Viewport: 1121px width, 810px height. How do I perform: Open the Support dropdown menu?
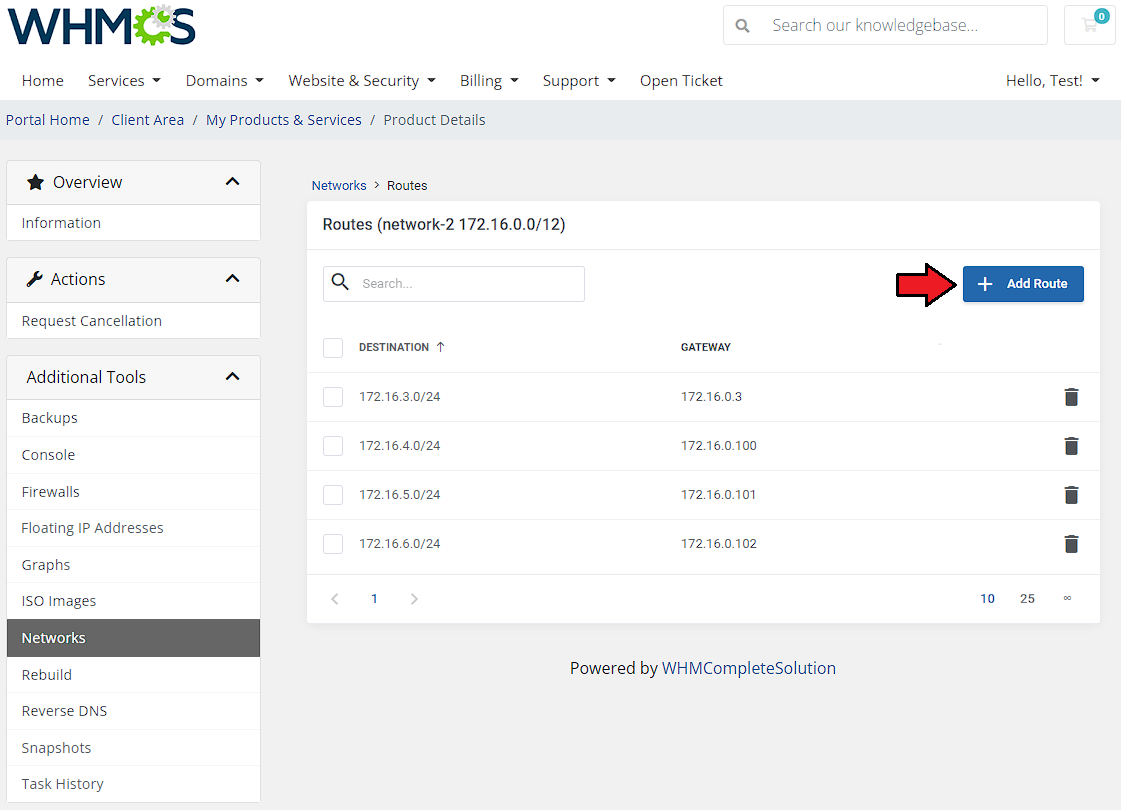579,81
